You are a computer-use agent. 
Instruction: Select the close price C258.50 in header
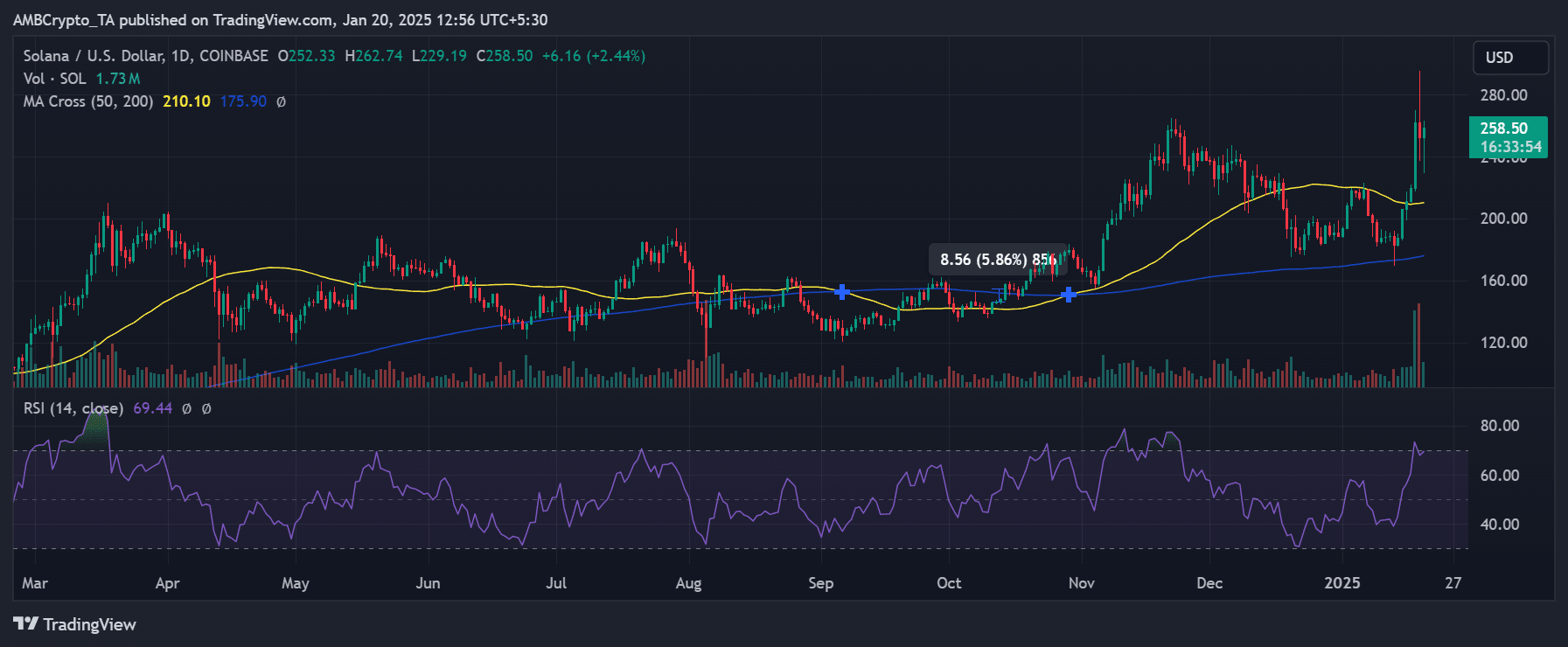tap(505, 56)
